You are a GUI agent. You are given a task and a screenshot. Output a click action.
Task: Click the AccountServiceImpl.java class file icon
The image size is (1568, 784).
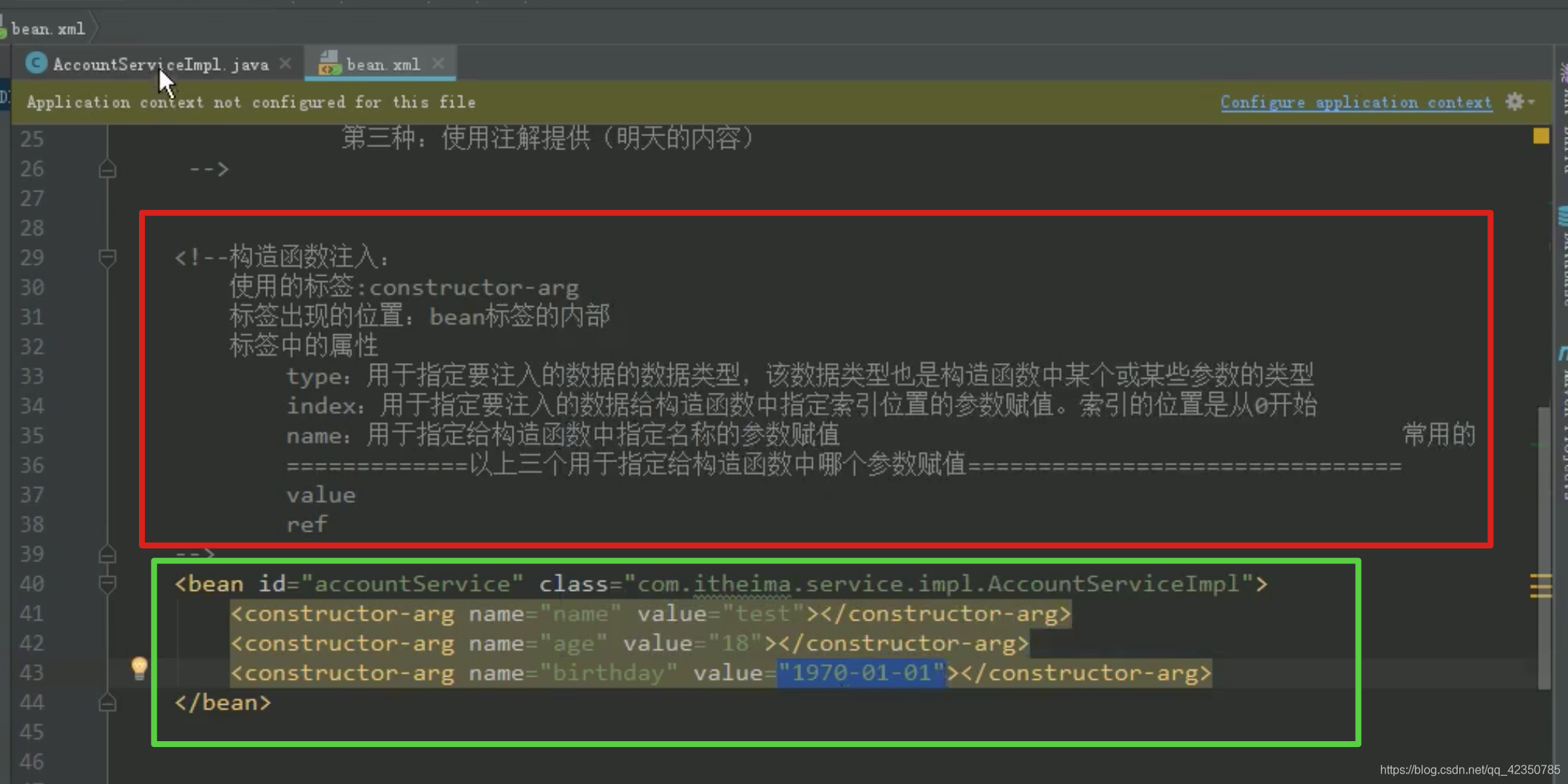(x=36, y=64)
